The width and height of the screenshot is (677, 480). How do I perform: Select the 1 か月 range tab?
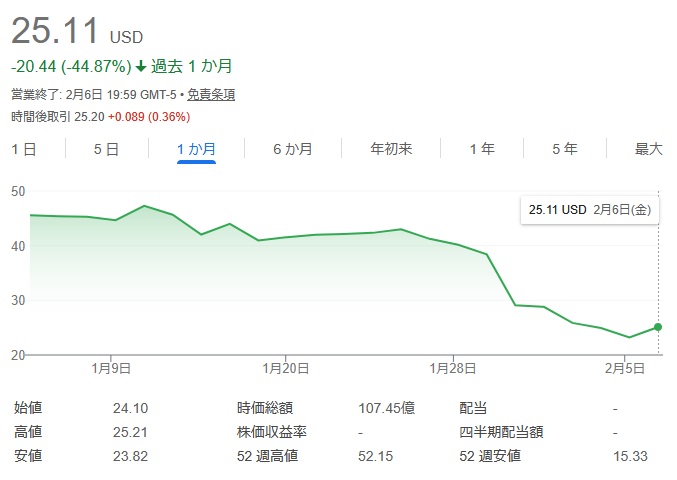coord(196,149)
